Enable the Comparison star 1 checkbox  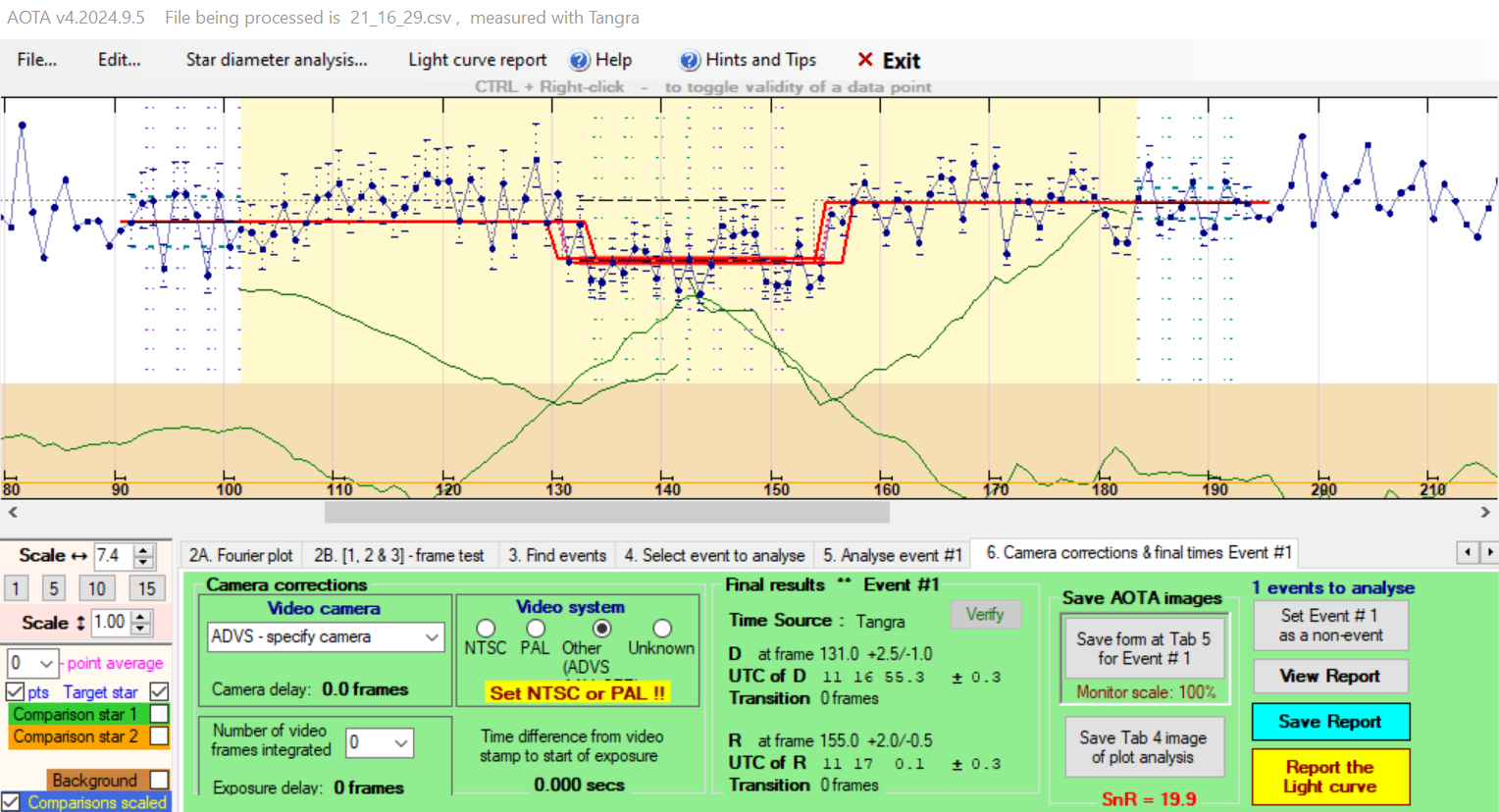point(159,714)
